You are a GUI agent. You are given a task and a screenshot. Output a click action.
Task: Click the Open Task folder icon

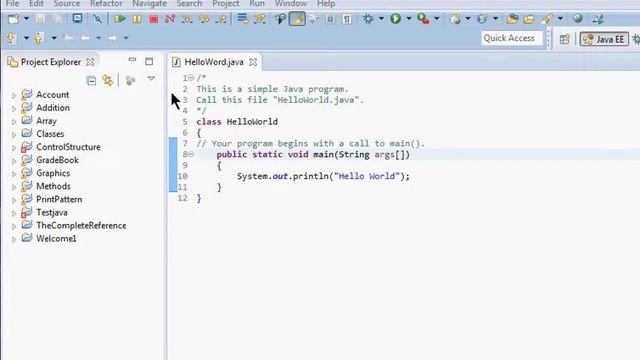pyautogui.click(x=529, y=19)
